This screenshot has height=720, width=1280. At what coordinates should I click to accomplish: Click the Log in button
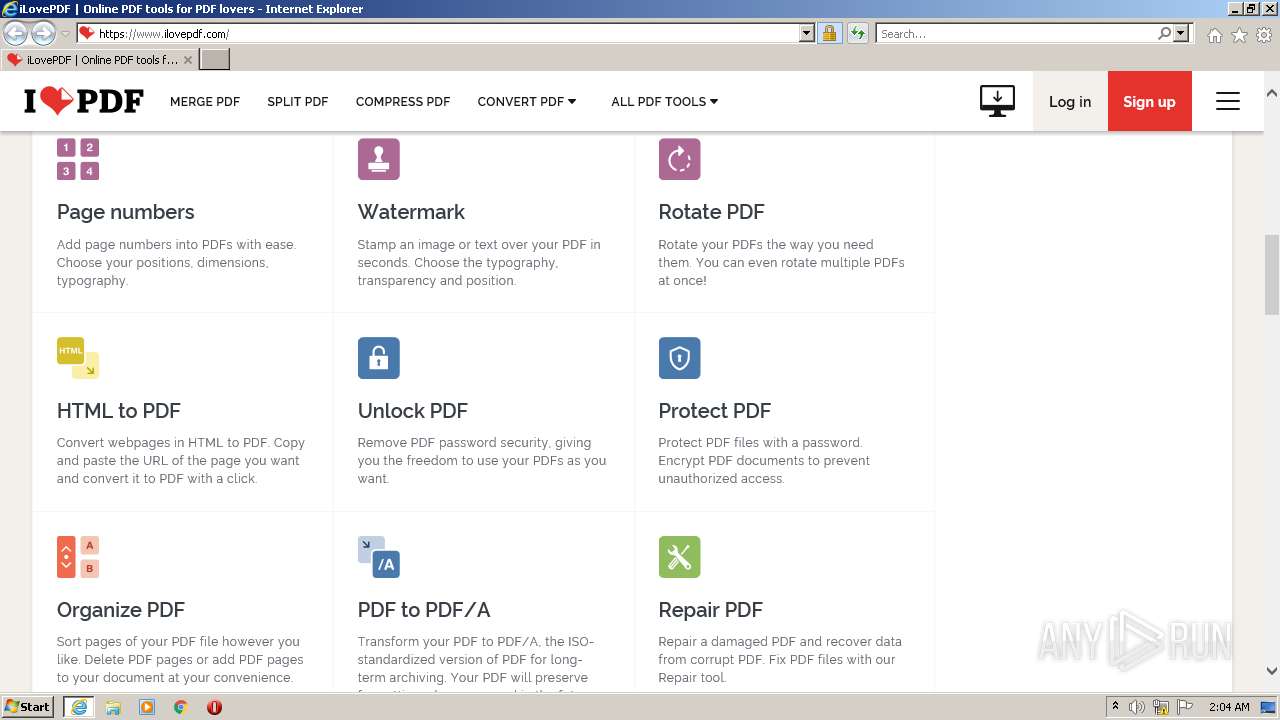1070,101
